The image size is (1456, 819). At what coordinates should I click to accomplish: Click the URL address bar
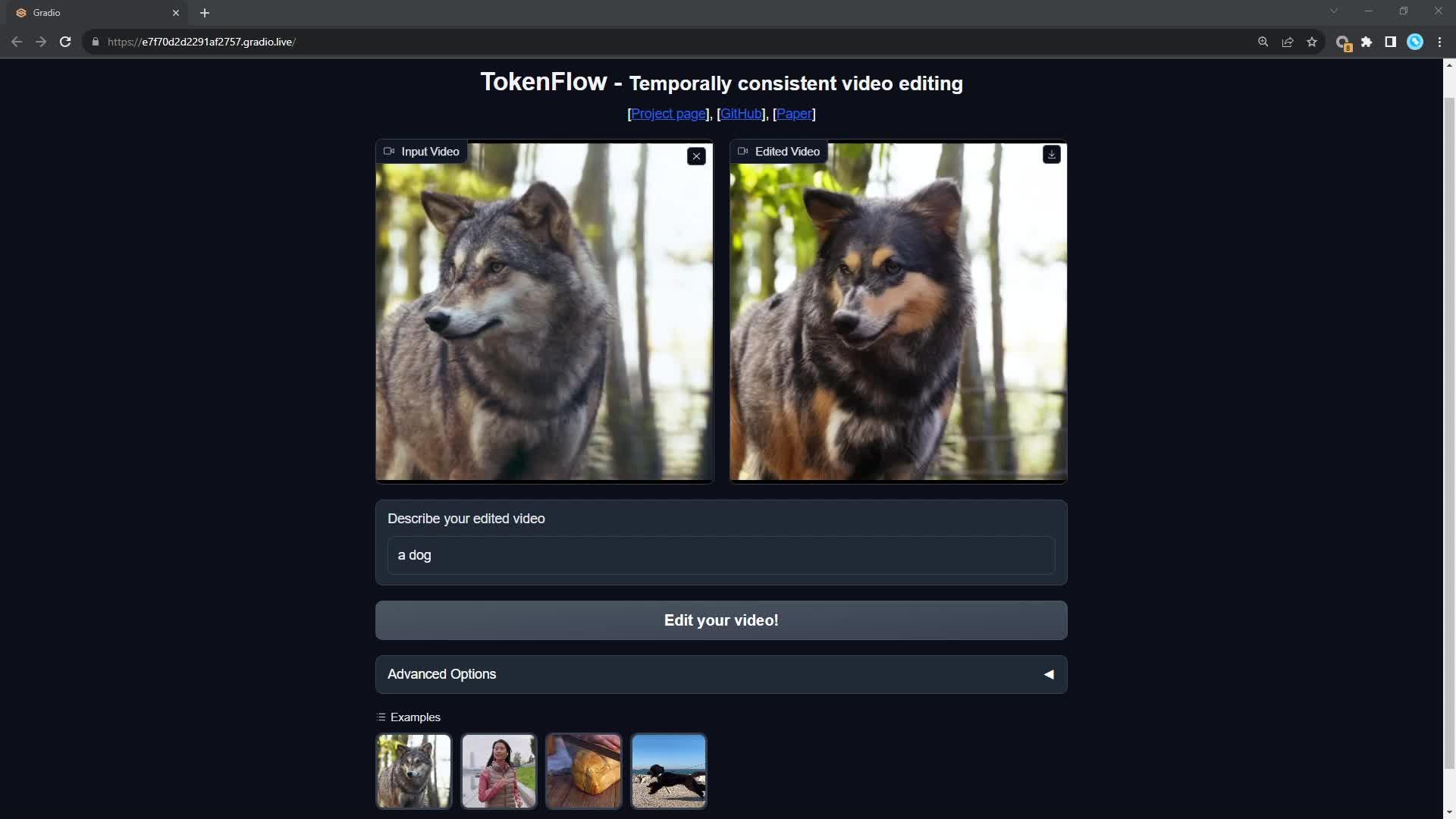[x=667, y=42]
